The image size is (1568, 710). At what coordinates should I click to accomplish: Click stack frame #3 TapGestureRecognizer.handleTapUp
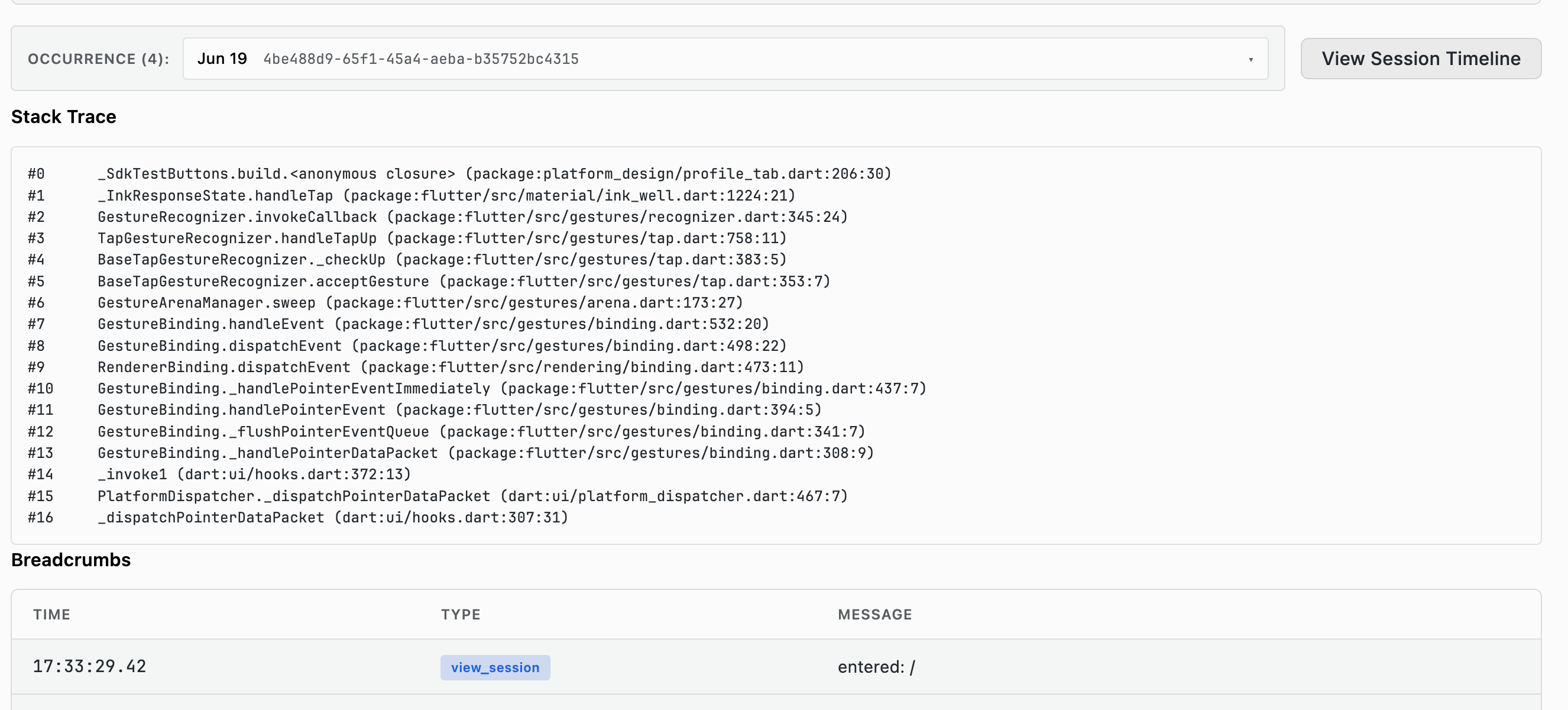[x=407, y=238]
